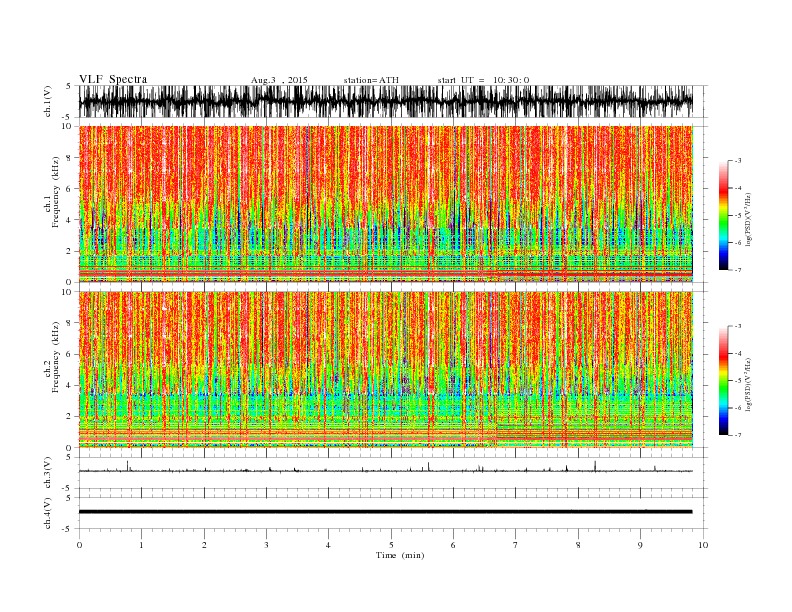Click the "Time (min)" x-axis label
The image size is (792, 612).
400,555
